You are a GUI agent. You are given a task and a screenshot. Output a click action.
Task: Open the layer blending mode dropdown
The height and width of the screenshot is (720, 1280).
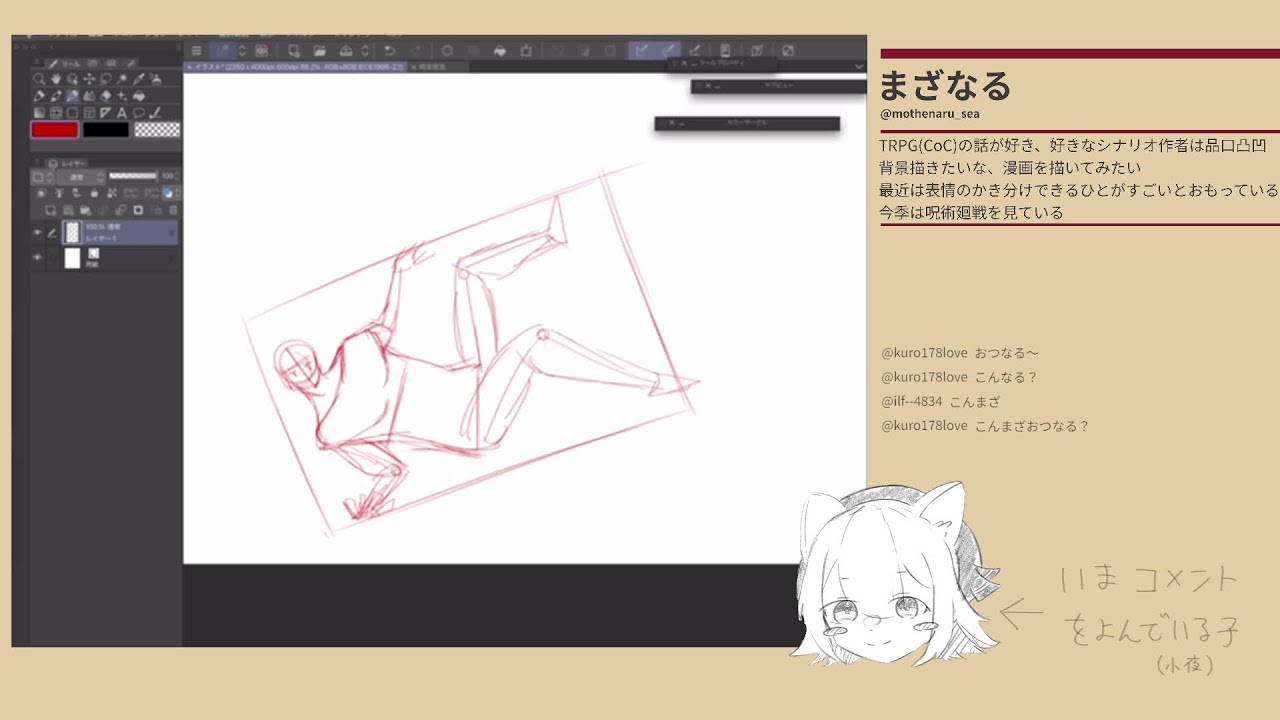[80, 177]
